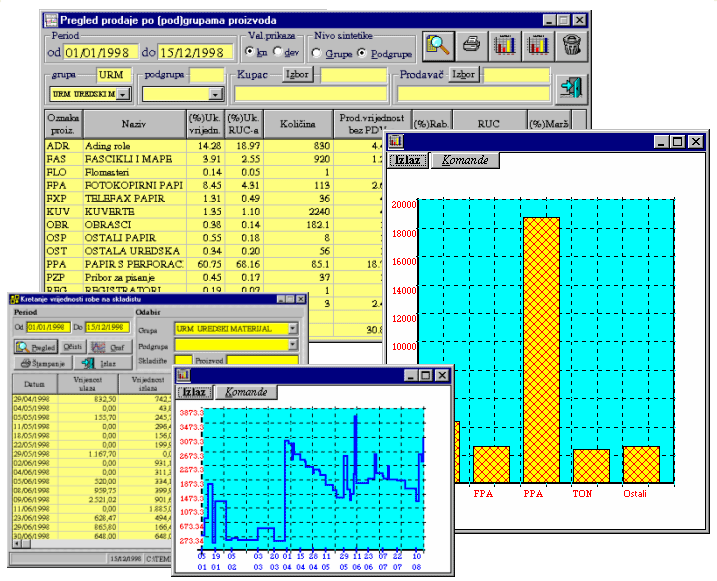Screen dimensions: 717x581
Task: Click Izlaz menu in line chart window
Action: coord(194,392)
